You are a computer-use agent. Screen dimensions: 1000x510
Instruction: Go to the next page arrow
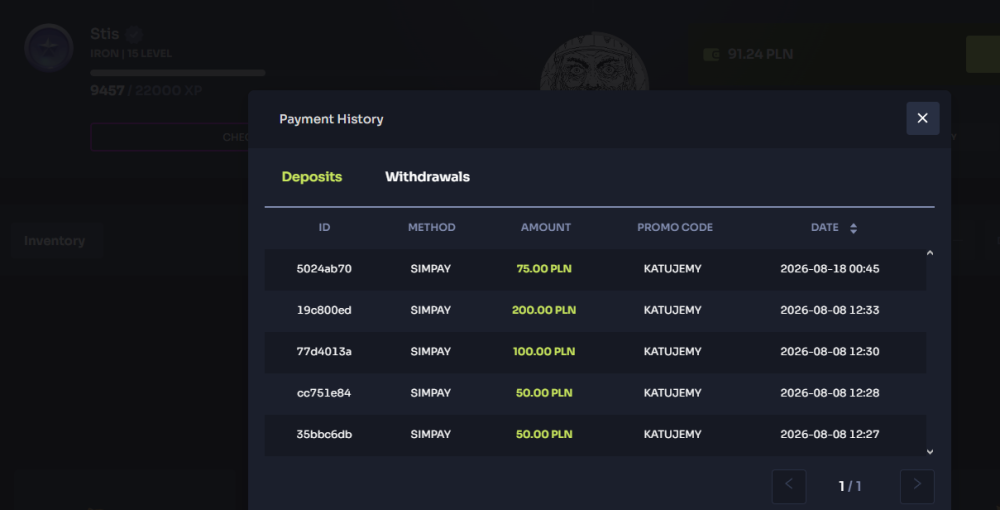click(x=917, y=486)
